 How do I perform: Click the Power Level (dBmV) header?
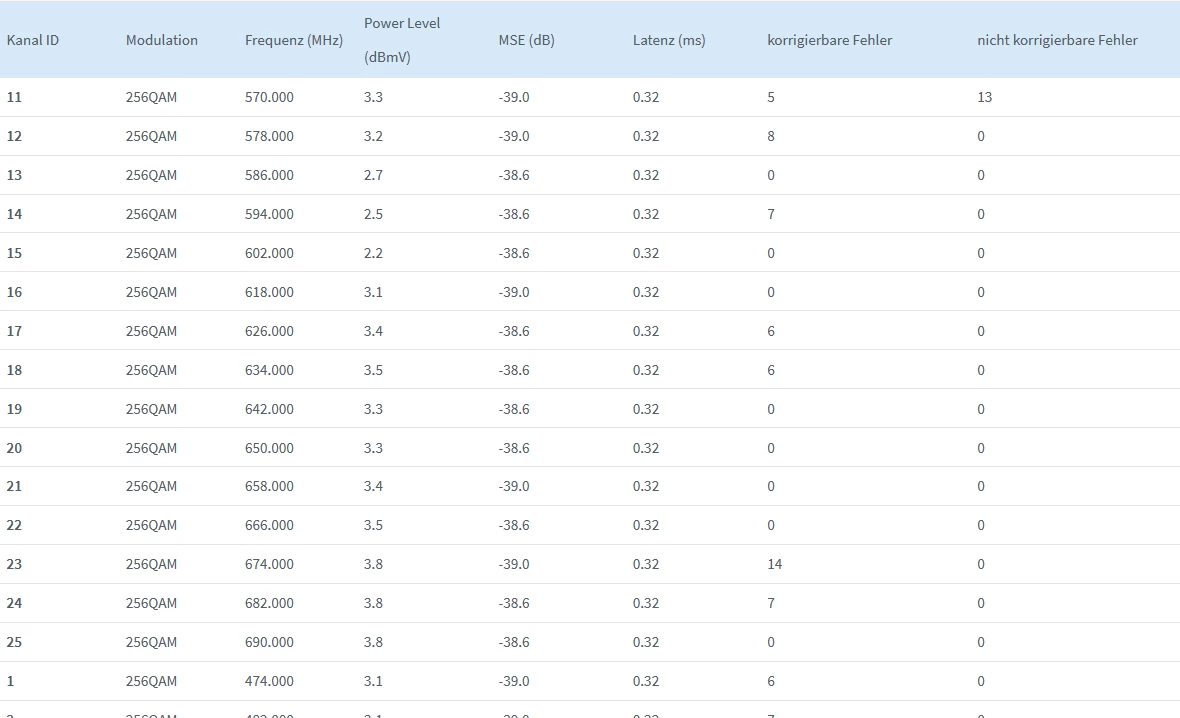402,40
